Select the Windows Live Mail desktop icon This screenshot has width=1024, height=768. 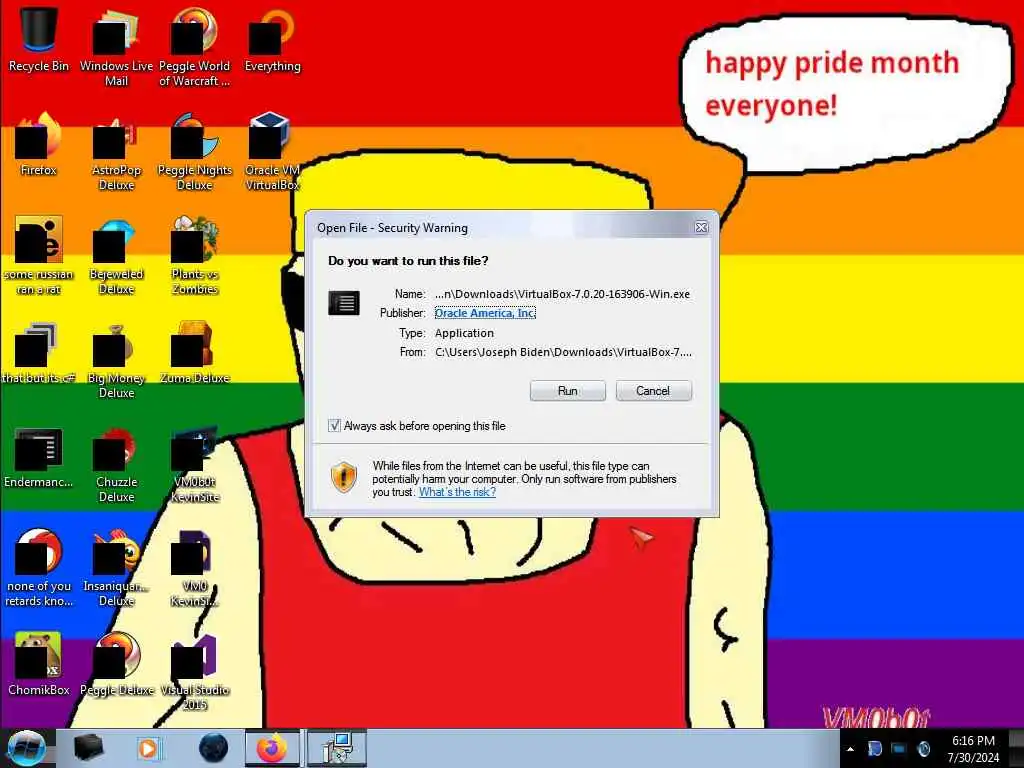(x=116, y=46)
